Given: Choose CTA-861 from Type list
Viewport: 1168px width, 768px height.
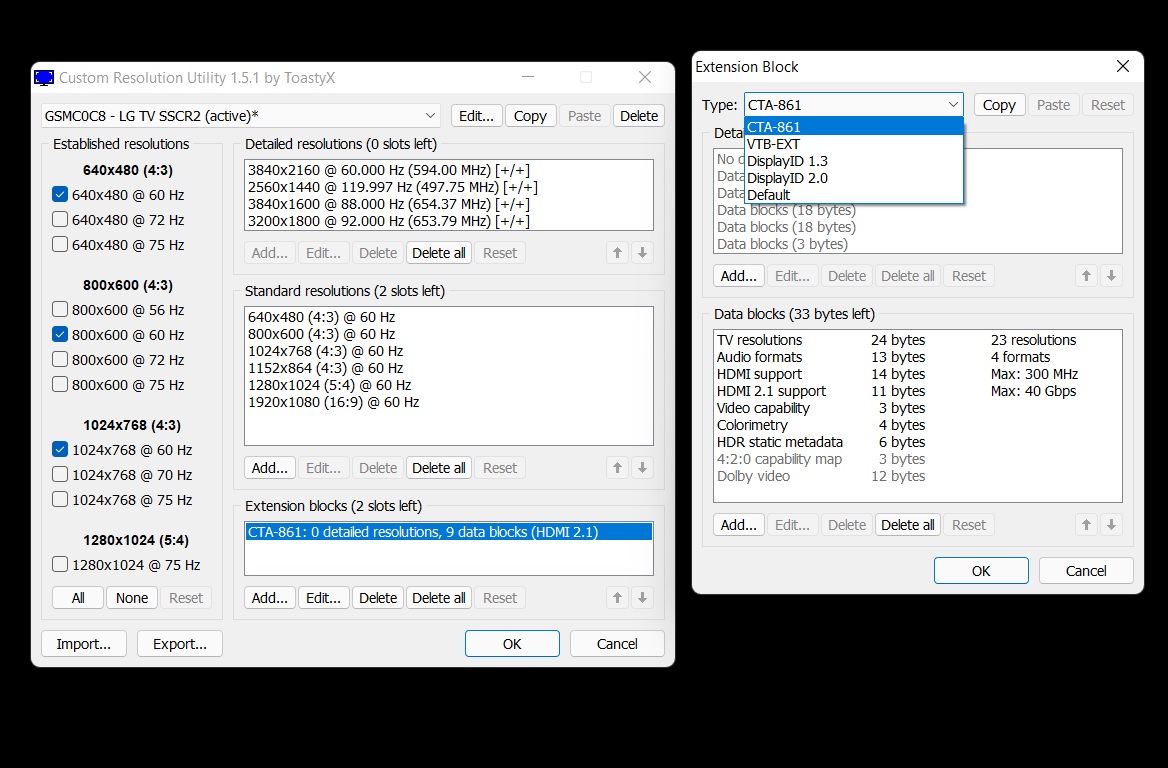Looking at the screenshot, I should click(854, 127).
